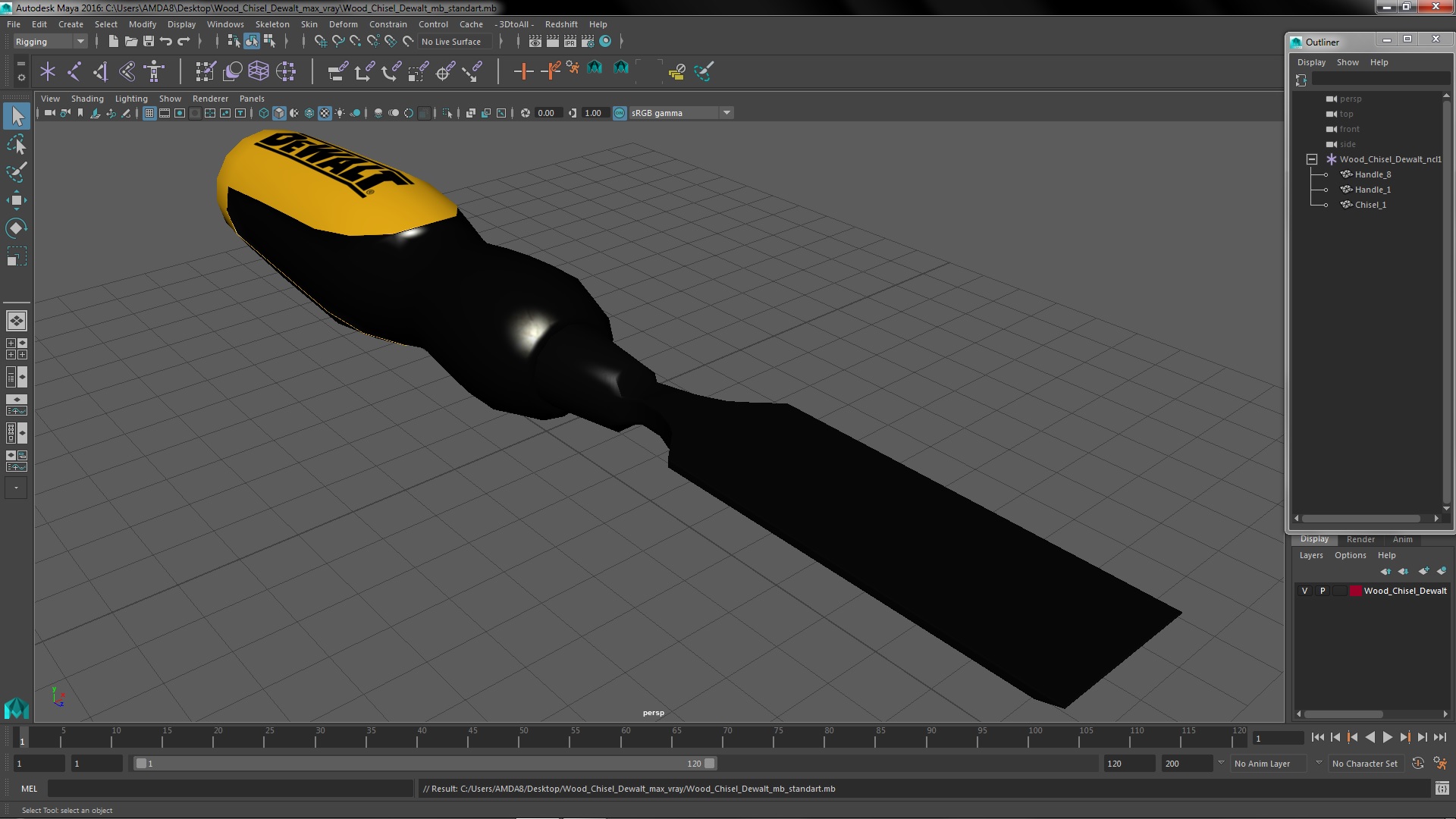The image size is (1456, 819).
Task: Click the MEL command input field
Action: click(230, 789)
